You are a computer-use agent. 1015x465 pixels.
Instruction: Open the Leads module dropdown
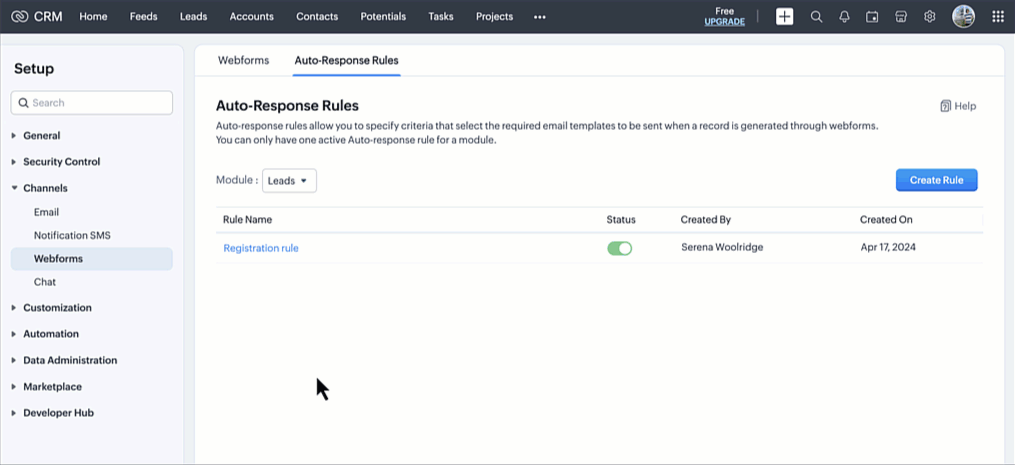click(289, 181)
